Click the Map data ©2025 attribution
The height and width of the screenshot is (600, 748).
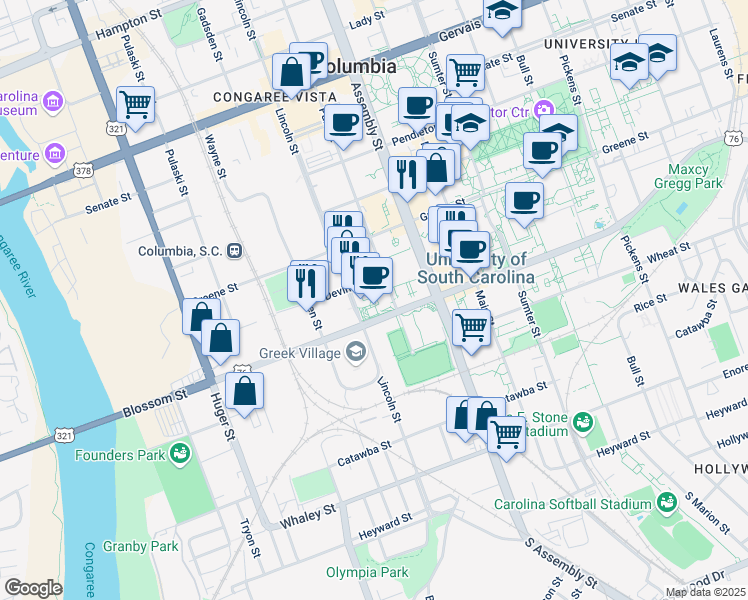705,593
